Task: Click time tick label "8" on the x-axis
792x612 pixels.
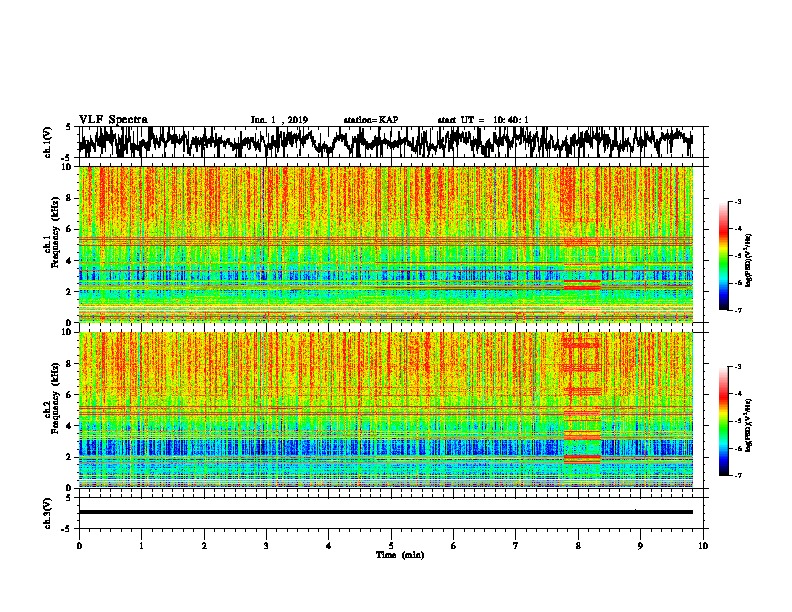Action: 578,546
